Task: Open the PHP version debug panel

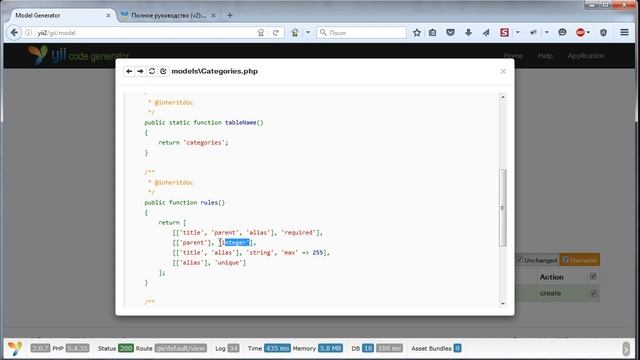Action: pyautogui.click(x=71, y=348)
